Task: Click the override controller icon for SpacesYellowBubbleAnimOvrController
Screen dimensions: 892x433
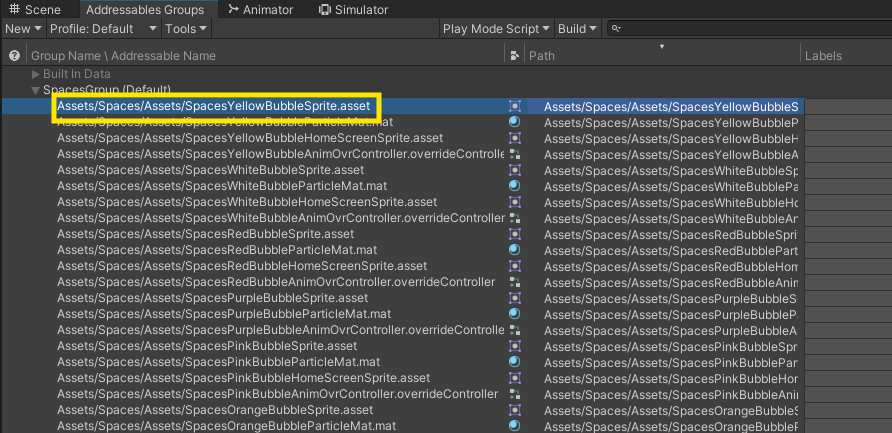Action: [x=515, y=154]
